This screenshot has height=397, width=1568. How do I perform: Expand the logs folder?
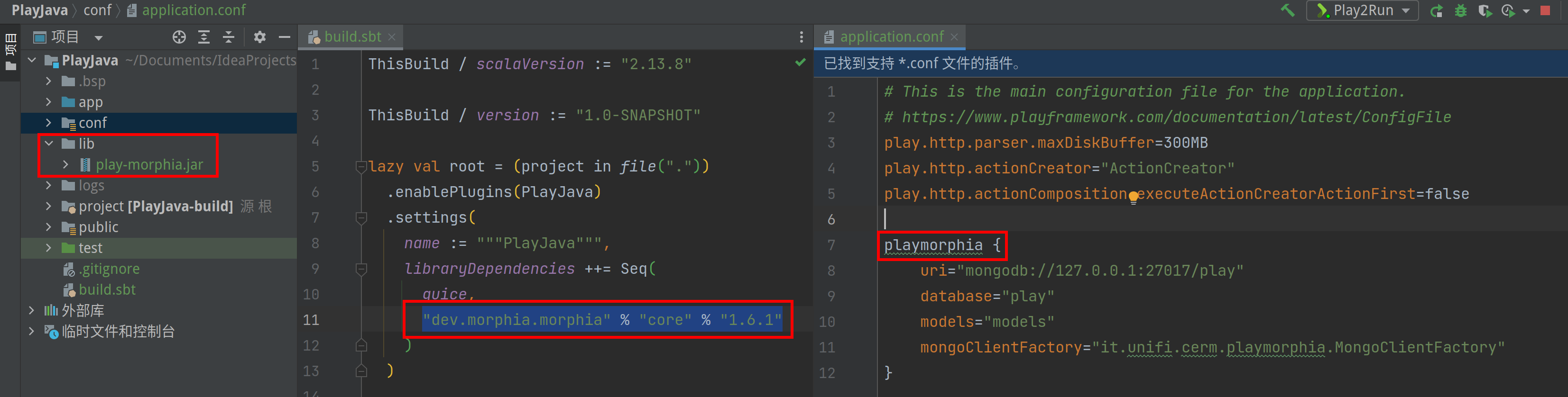49,185
